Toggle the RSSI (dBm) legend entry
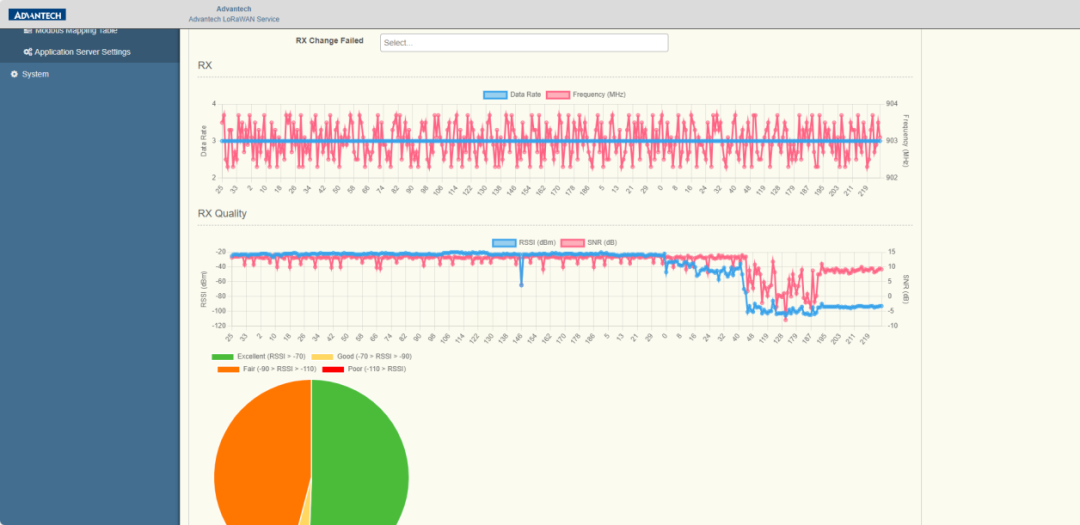The width and height of the screenshot is (1080, 525). point(524,243)
